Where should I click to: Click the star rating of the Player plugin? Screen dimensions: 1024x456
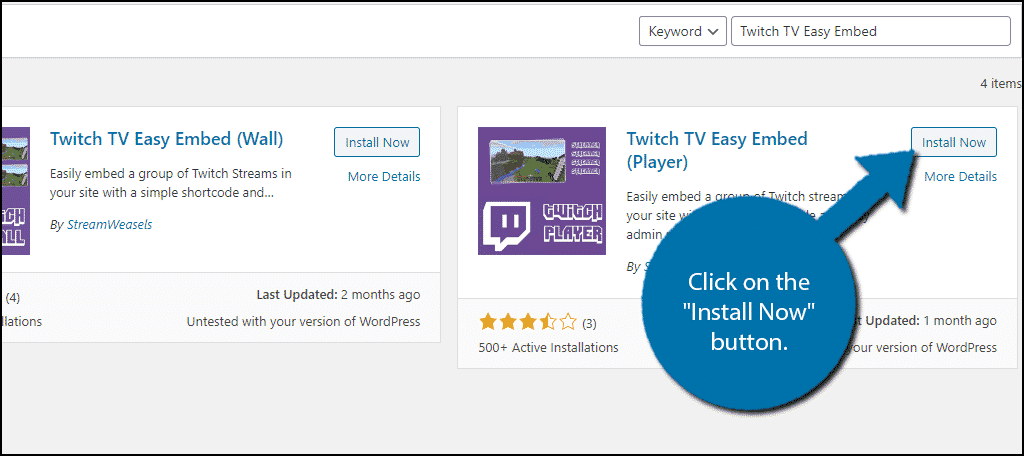[528, 322]
